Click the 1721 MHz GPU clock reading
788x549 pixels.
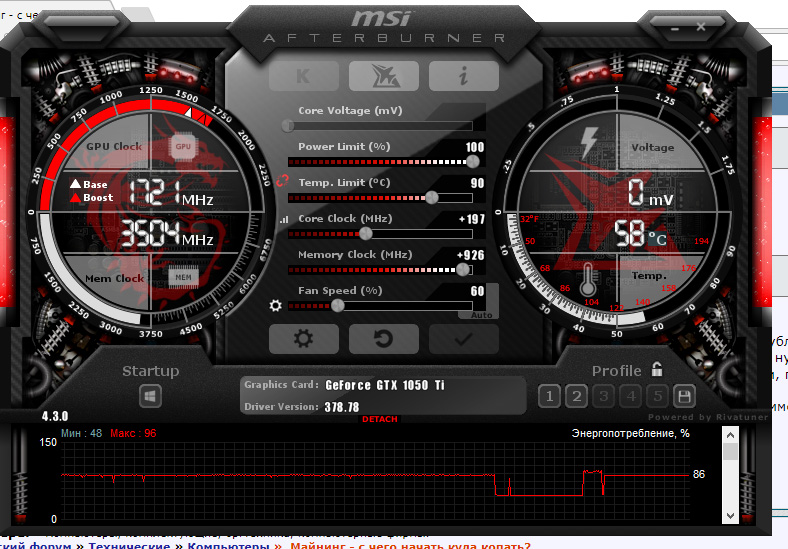[171, 193]
